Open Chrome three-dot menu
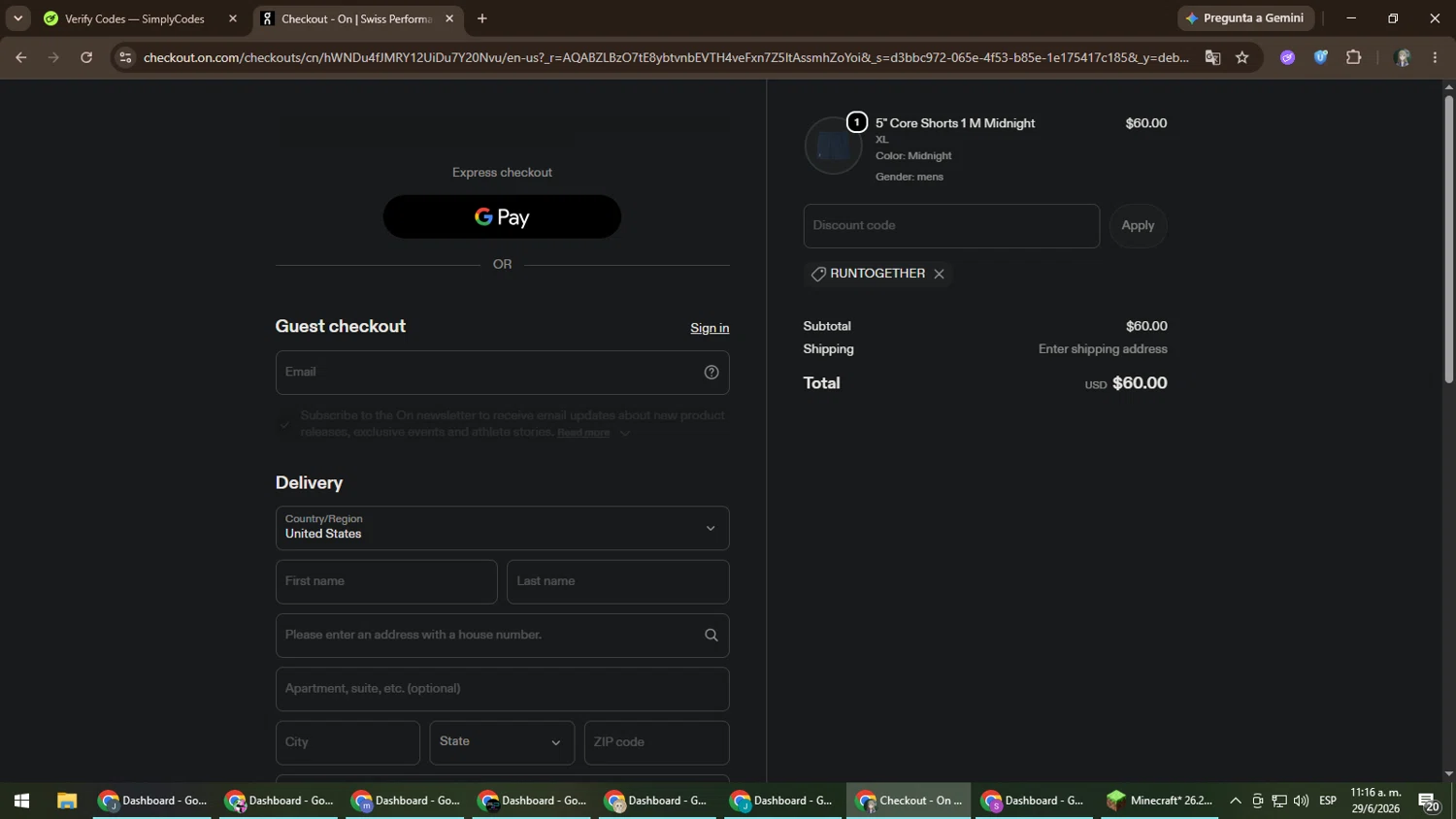1456x819 pixels. click(1435, 58)
